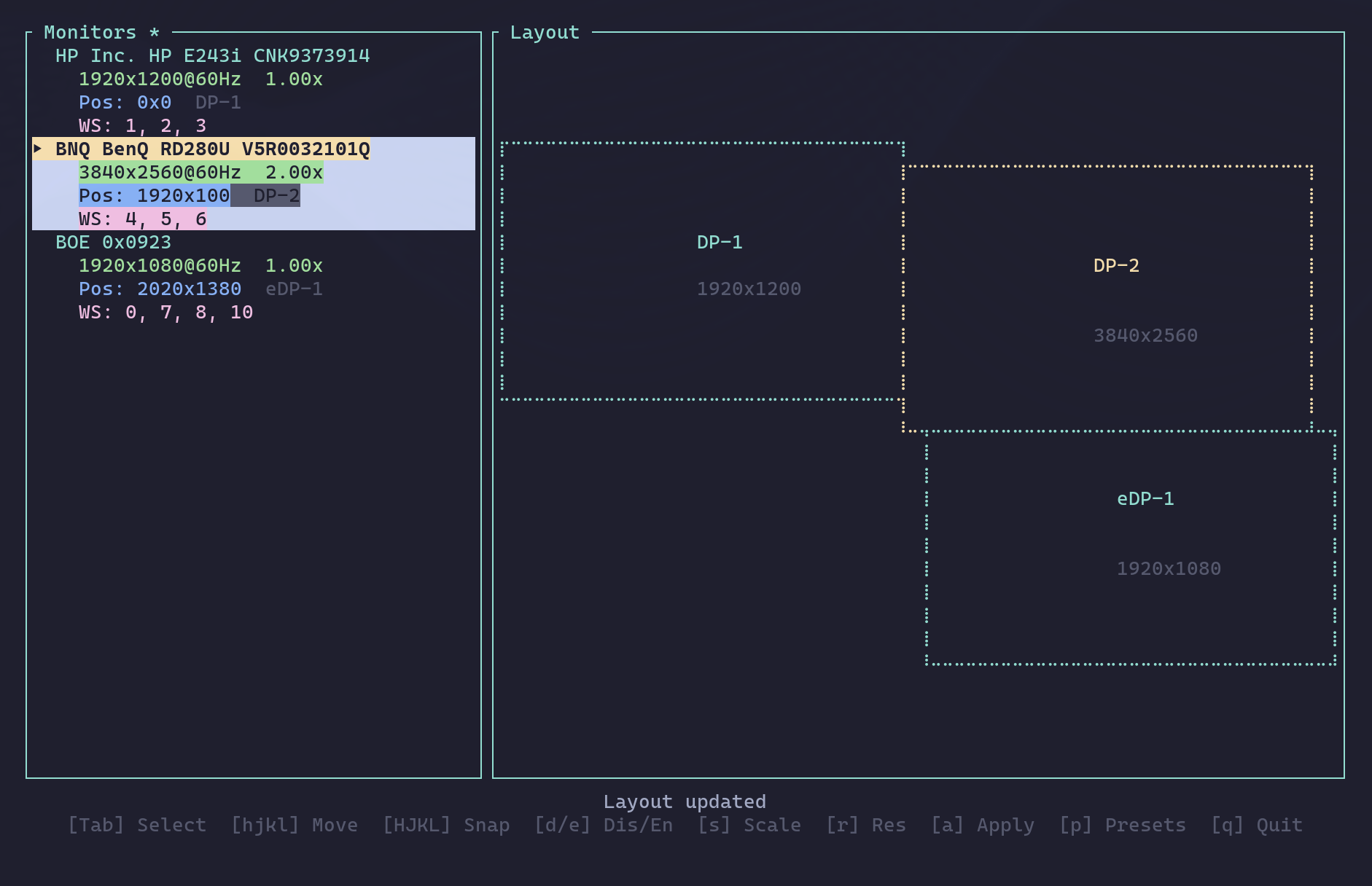Select workspaces list WS: 4, 5, 6

(143, 219)
